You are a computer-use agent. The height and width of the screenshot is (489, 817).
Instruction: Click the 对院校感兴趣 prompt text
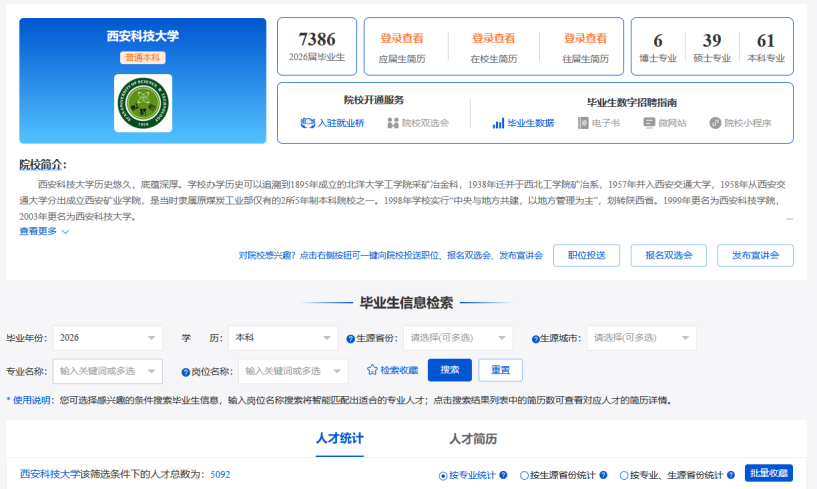[391, 255]
